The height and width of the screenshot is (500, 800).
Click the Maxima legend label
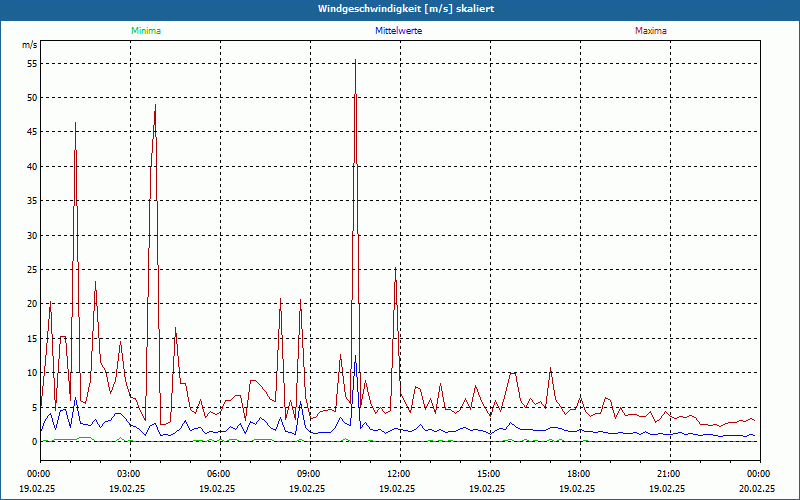click(651, 31)
